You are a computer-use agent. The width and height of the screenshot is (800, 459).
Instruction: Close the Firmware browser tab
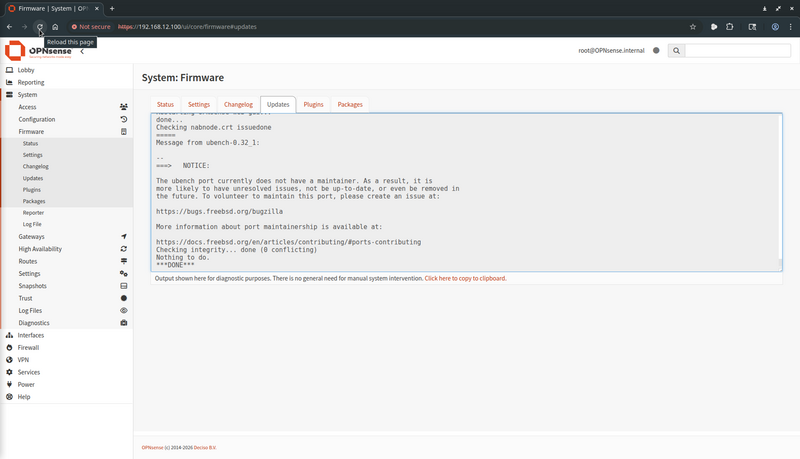pos(97,8)
